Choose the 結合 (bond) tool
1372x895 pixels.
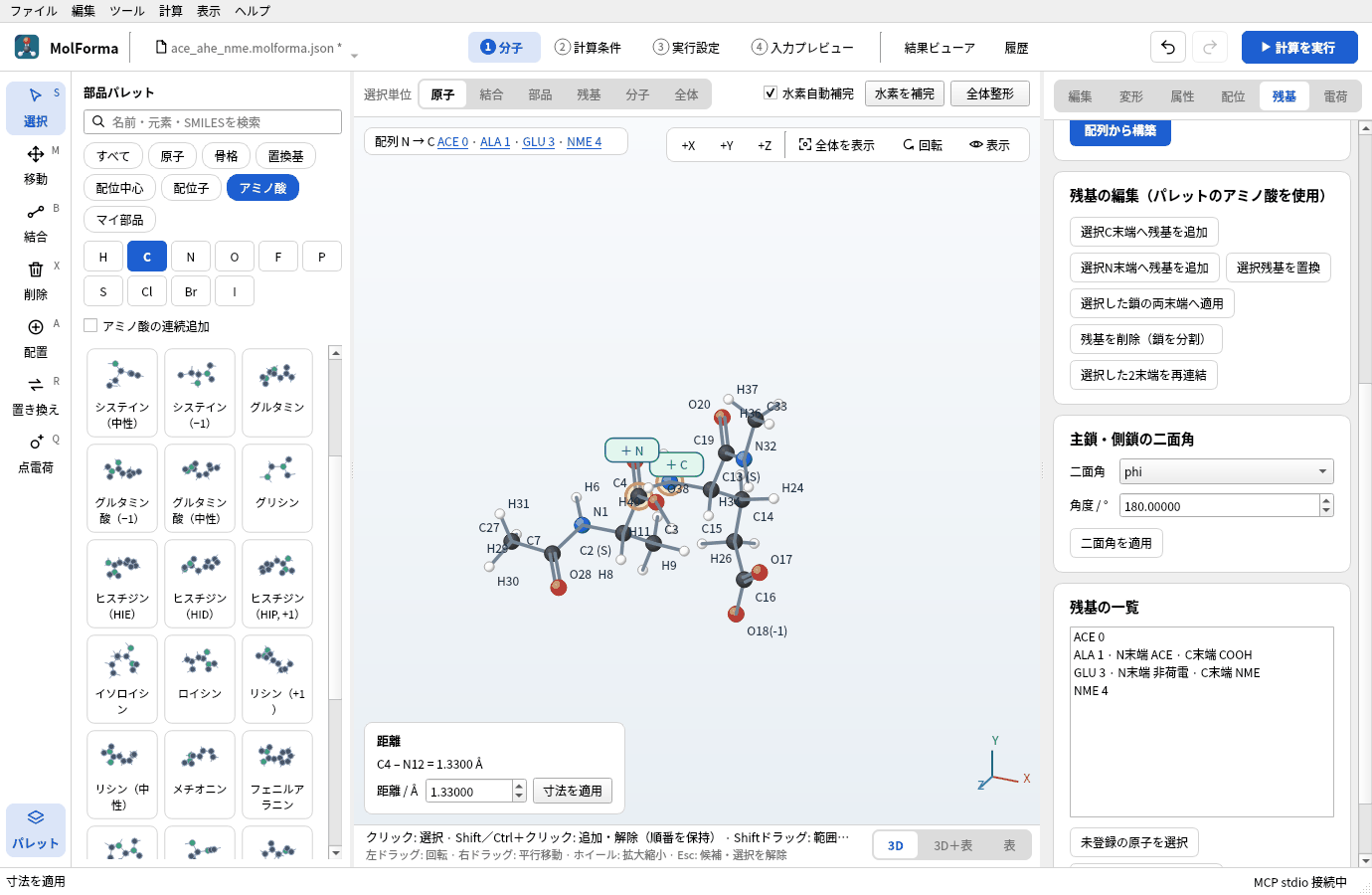coord(36,223)
